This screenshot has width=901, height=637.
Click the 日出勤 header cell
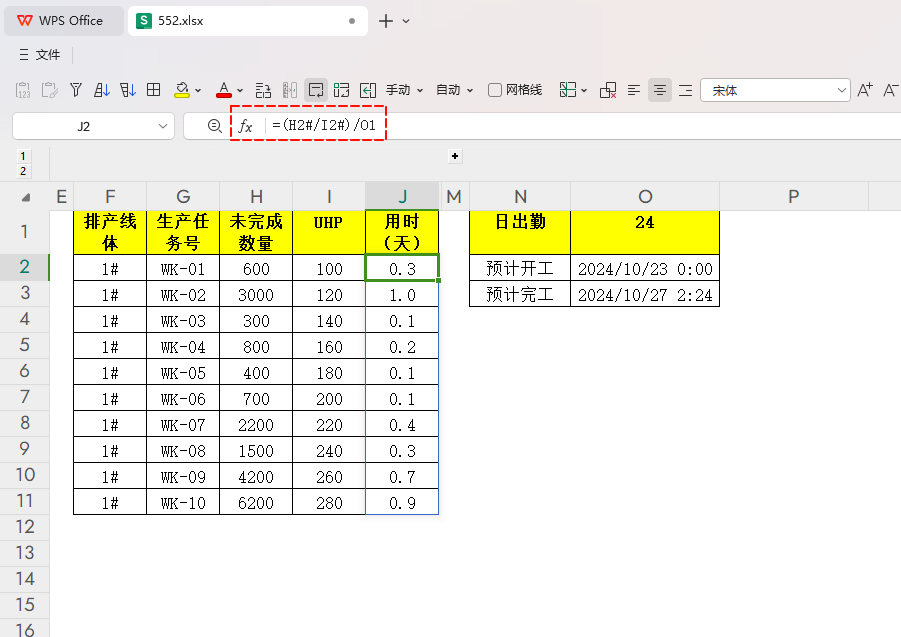(520, 232)
